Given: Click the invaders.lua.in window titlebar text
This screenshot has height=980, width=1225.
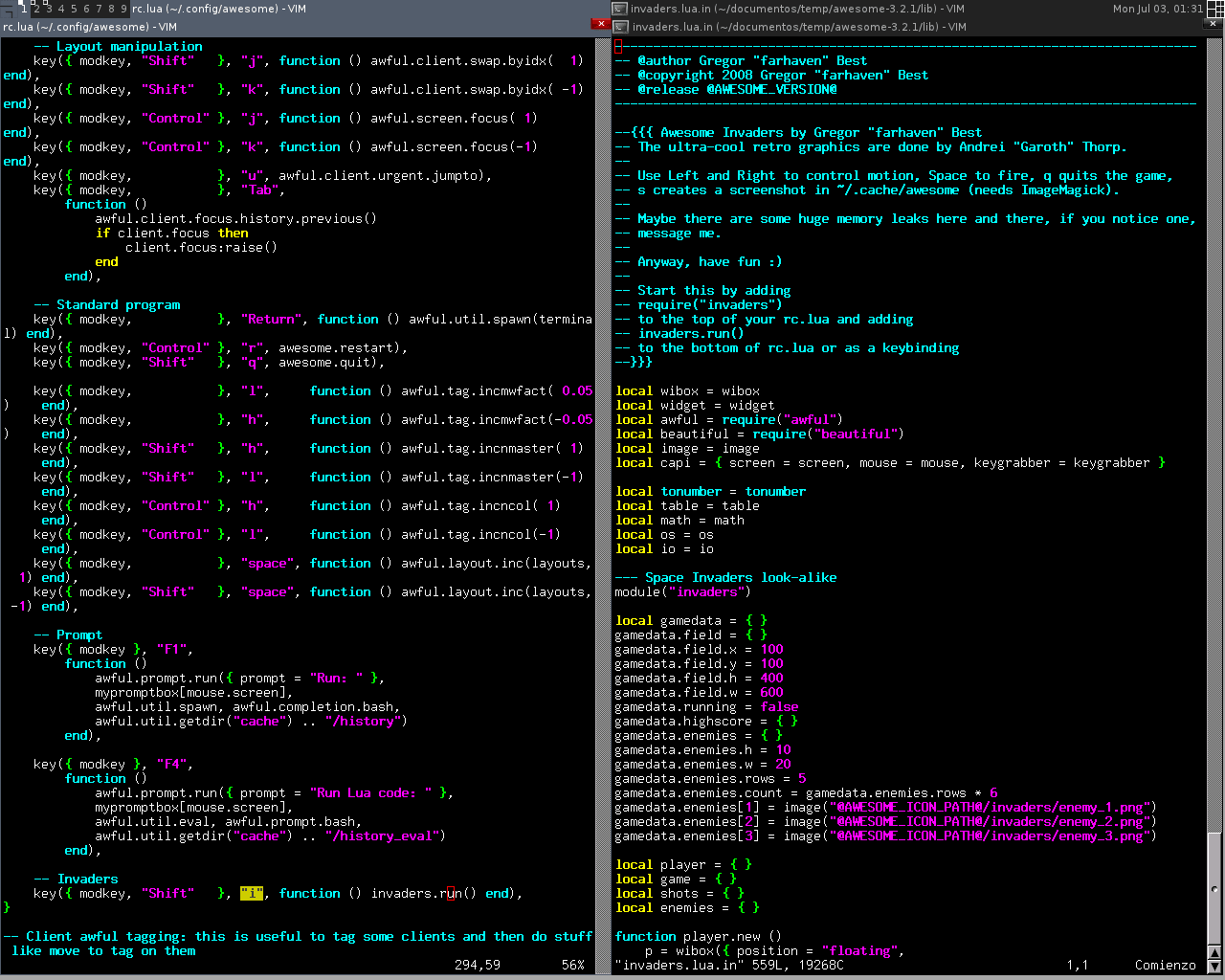Looking at the screenshot, I should pos(799,27).
